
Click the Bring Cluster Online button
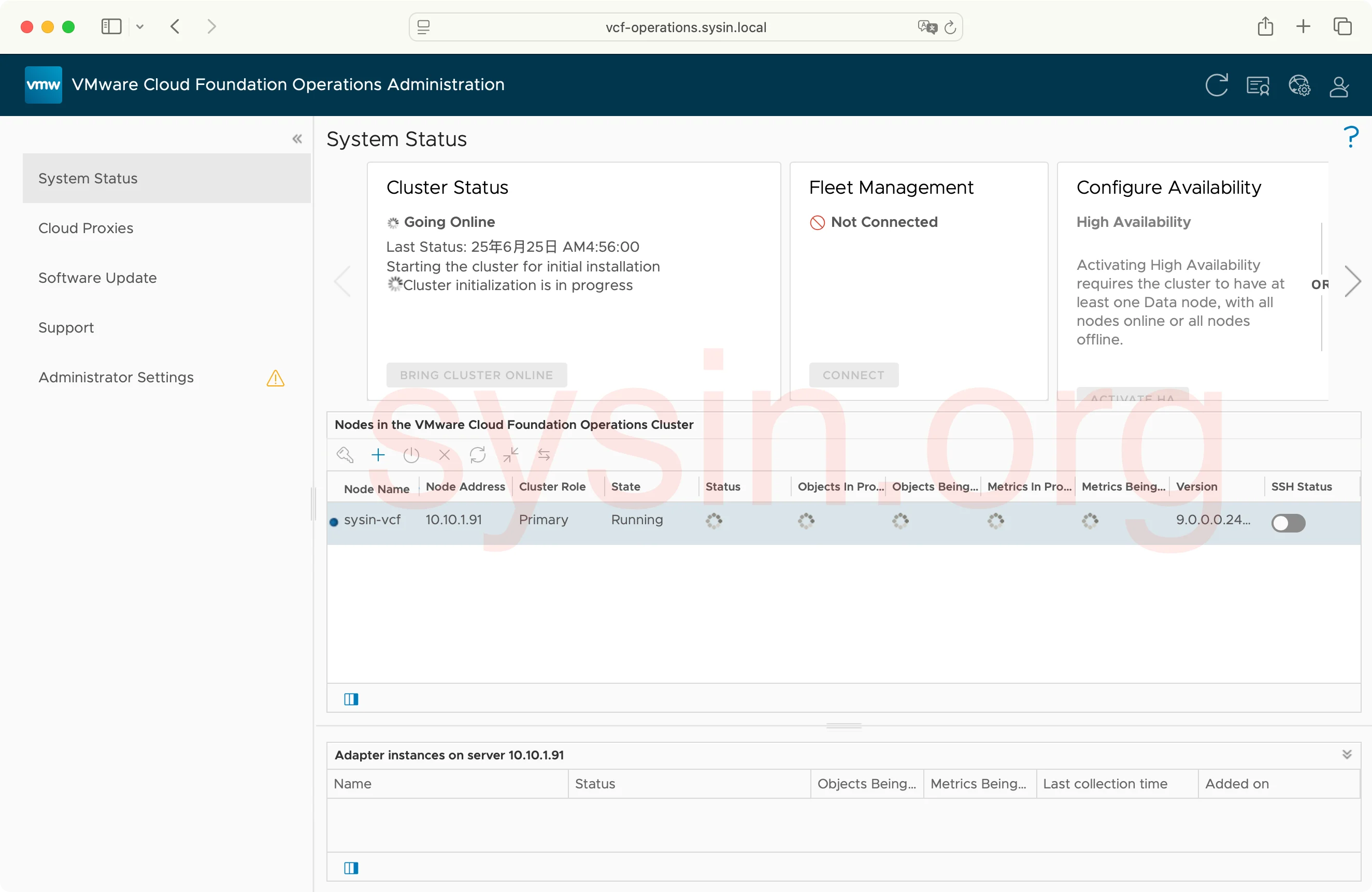coord(476,375)
